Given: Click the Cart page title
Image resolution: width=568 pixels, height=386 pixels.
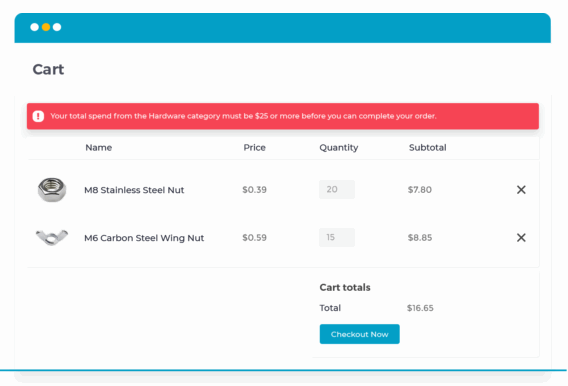Looking at the screenshot, I should click(x=48, y=69).
